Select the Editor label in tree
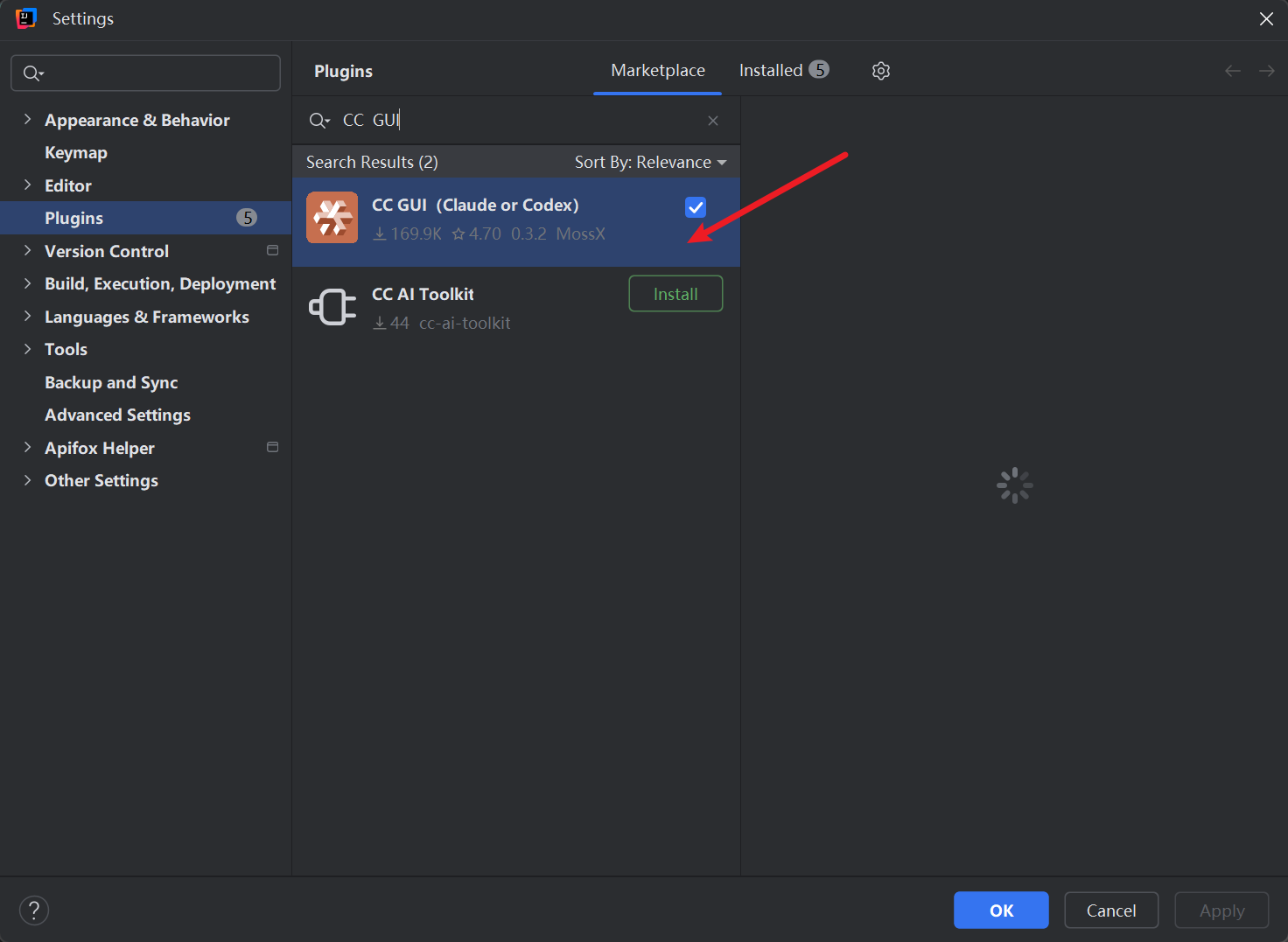1288x942 pixels. pyautogui.click(x=68, y=185)
